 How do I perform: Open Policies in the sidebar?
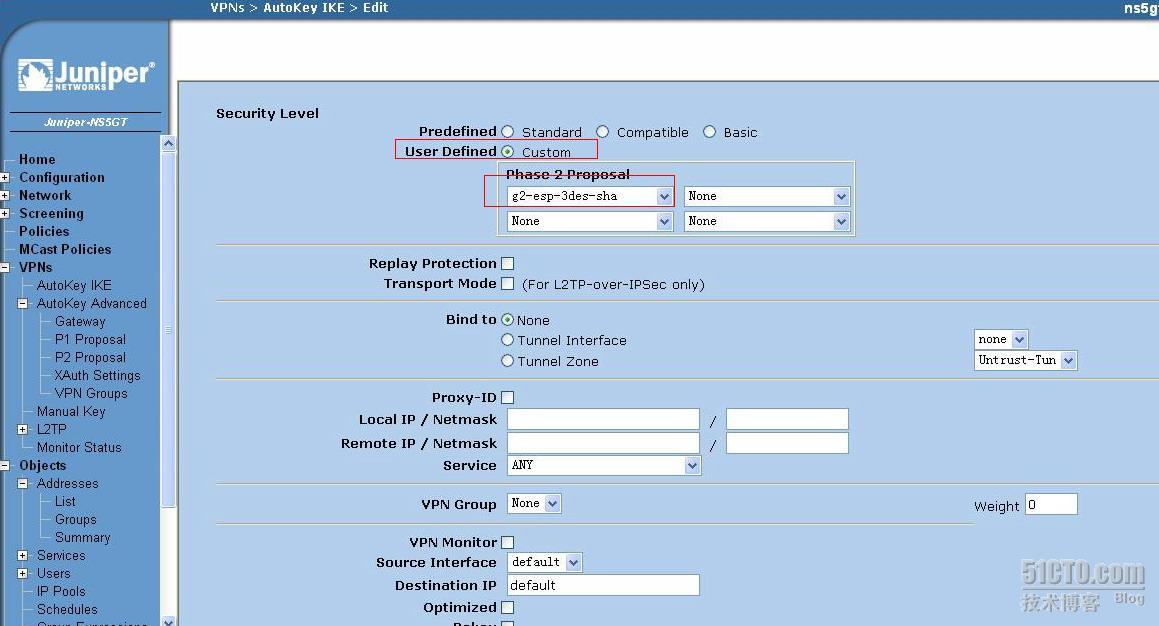pyautogui.click(x=44, y=231)
